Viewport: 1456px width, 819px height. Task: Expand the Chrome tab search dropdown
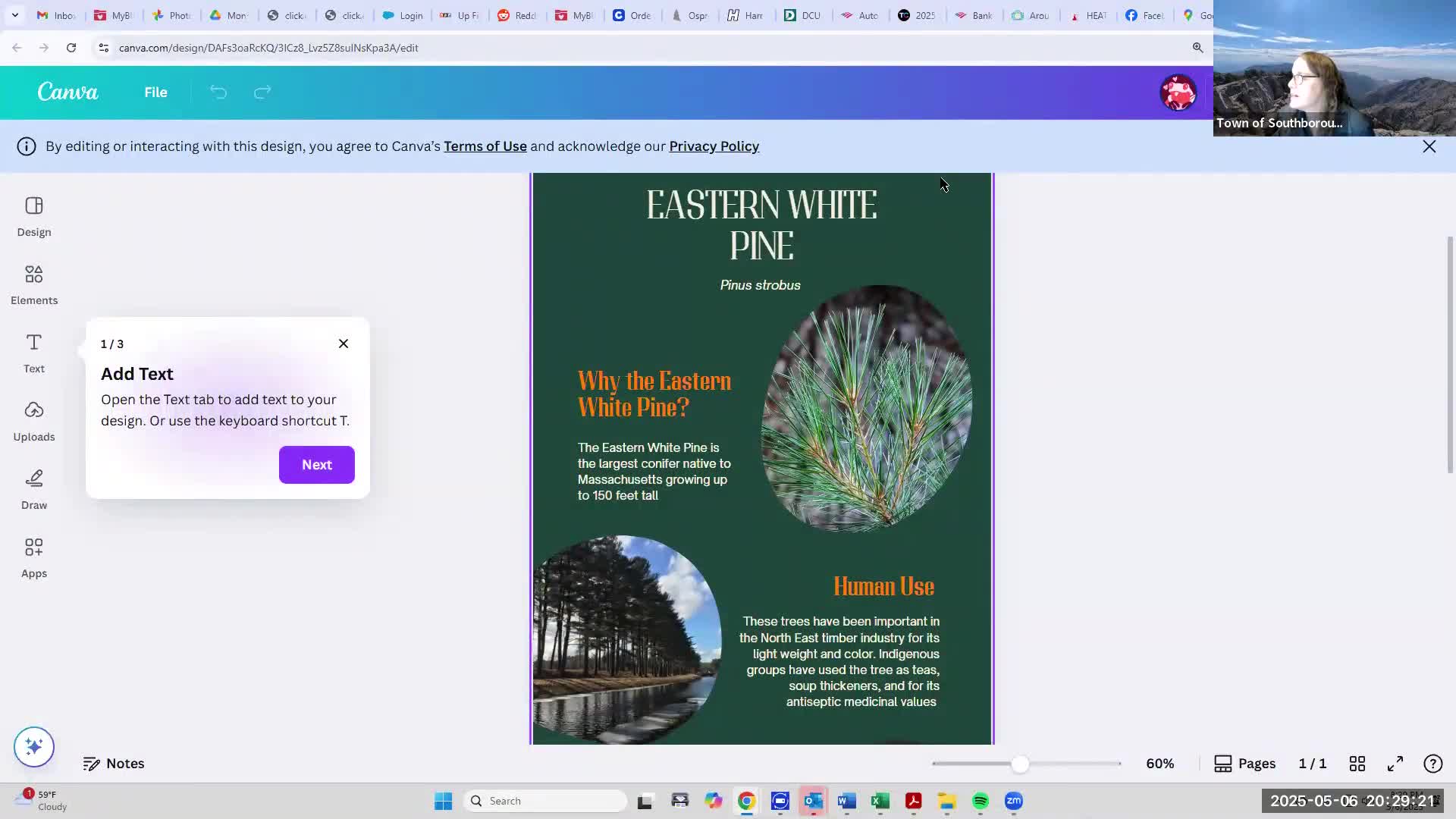(x=14, y=15)
